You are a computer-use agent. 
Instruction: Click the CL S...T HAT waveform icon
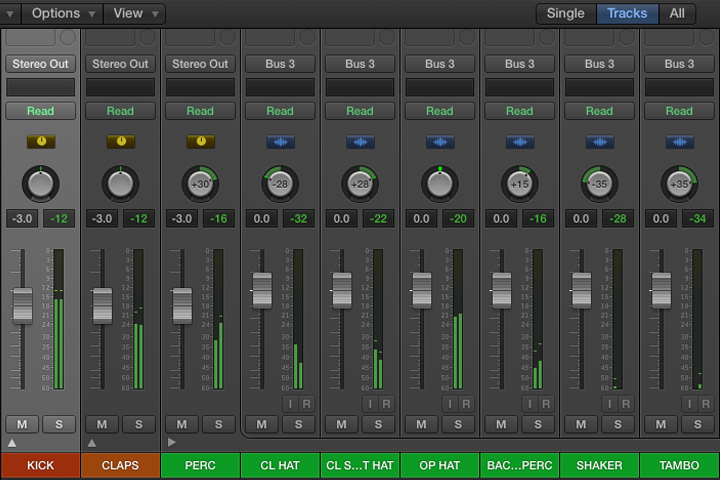point(360,142)
